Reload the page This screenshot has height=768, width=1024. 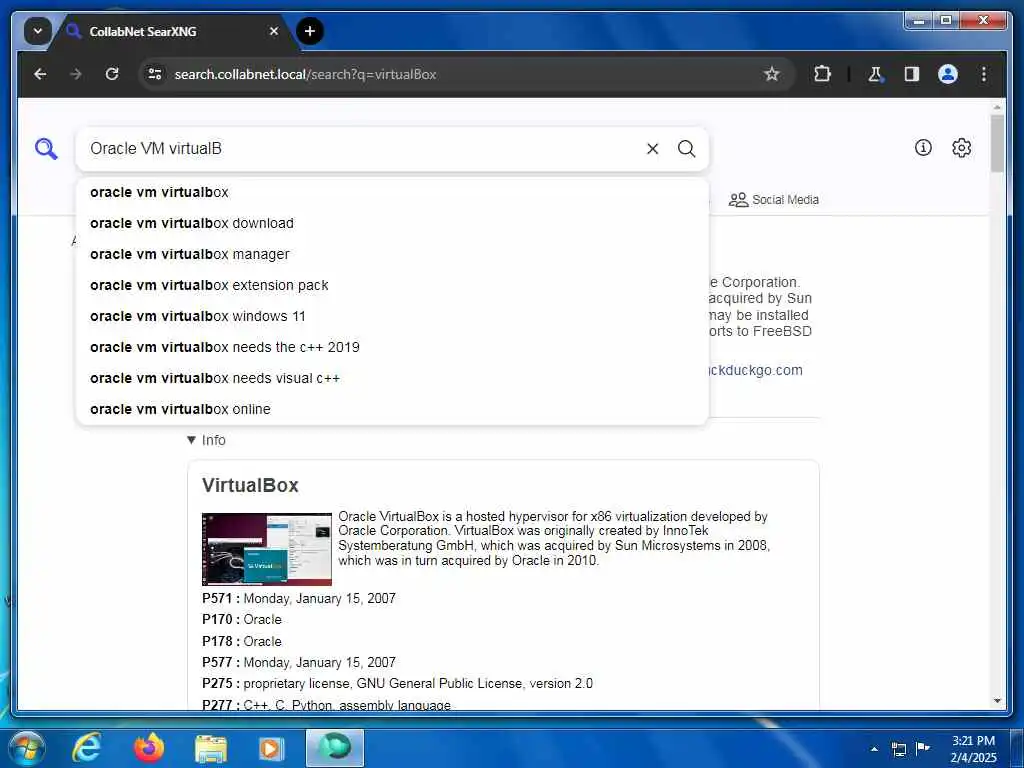coord(112,74)
